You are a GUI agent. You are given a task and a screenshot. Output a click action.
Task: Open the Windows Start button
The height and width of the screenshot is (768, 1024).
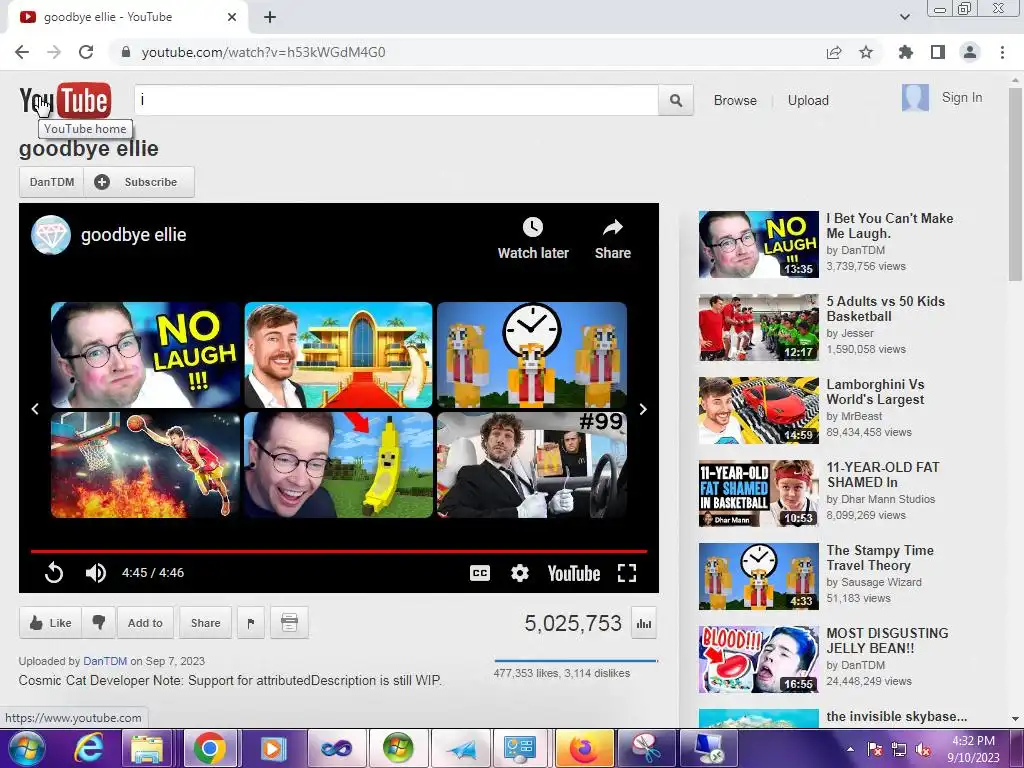point(26,748)
